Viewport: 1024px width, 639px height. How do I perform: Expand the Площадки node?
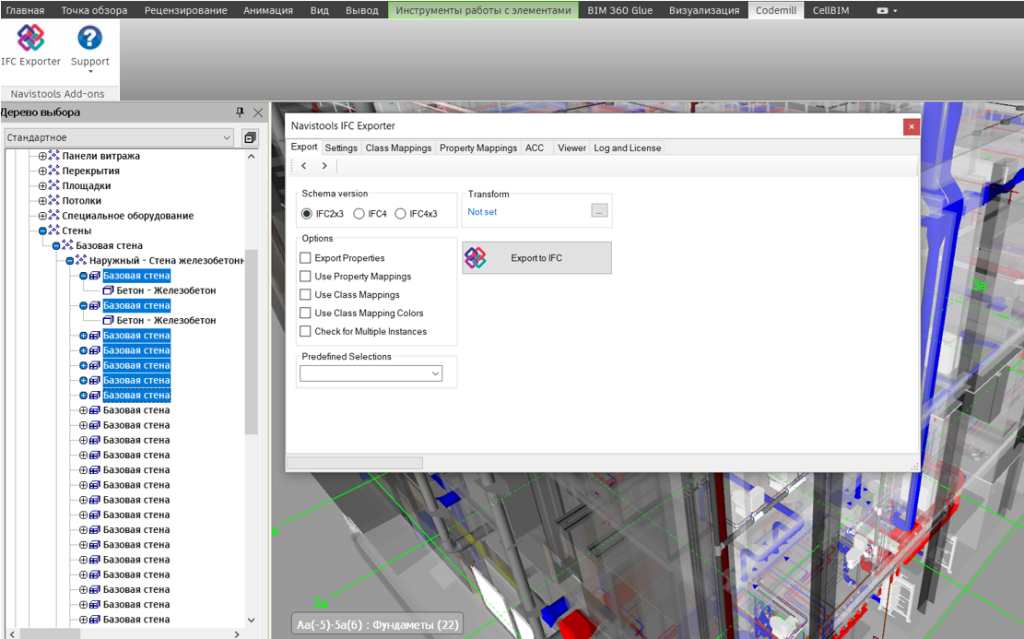point(42,186)
